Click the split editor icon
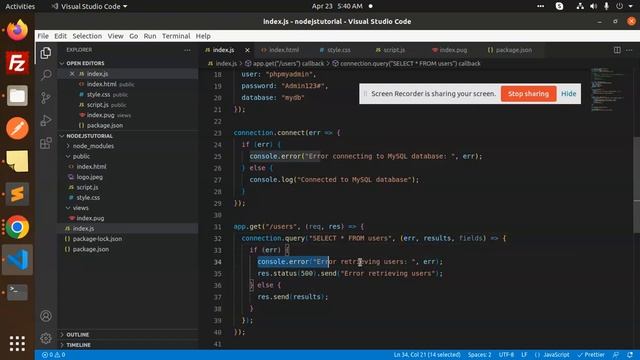This screenshot has width=640, height=360. pyautogui.click(x=617, y=50)
